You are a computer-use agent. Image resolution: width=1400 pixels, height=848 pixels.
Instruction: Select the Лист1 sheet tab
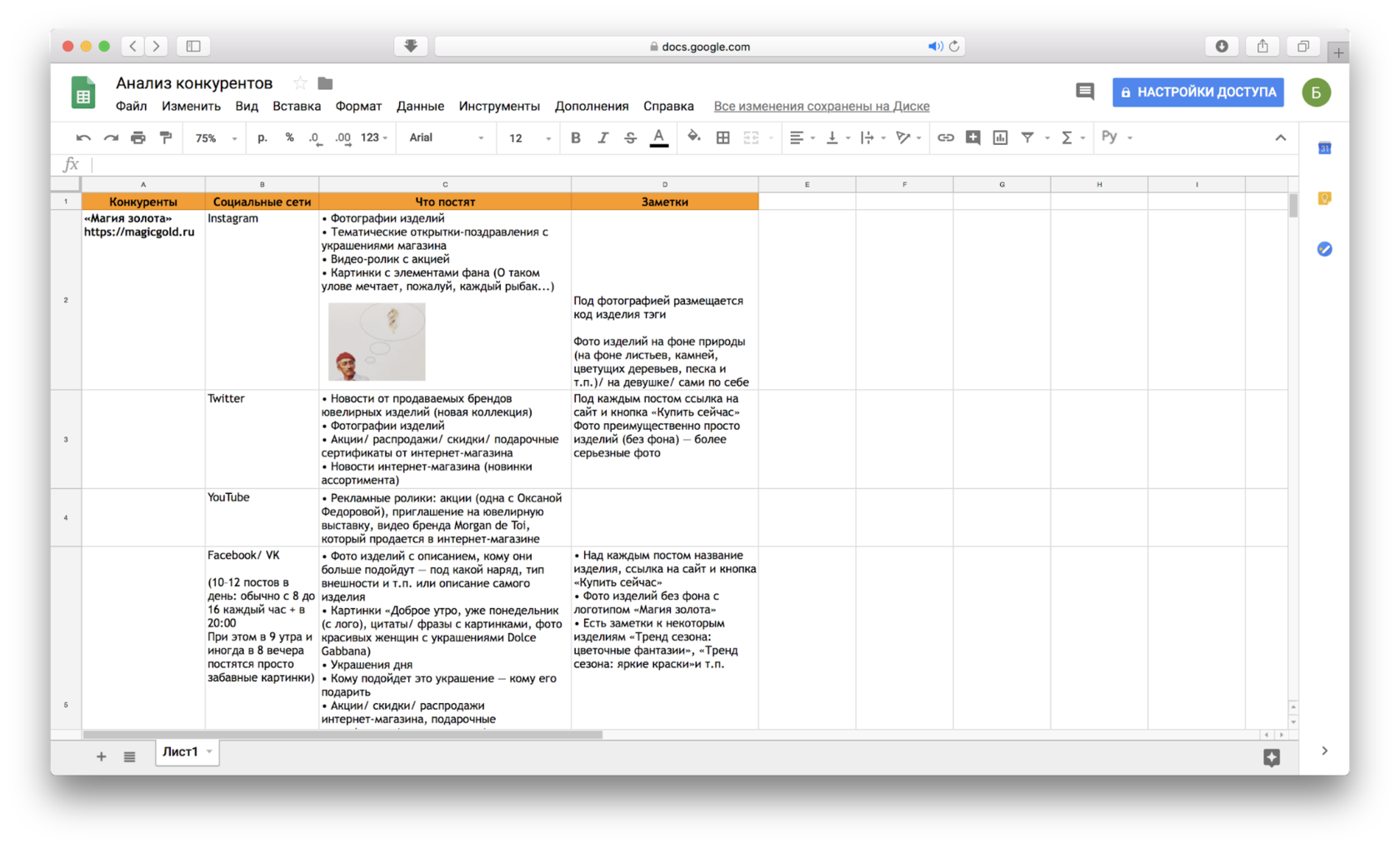coord(187,752)
